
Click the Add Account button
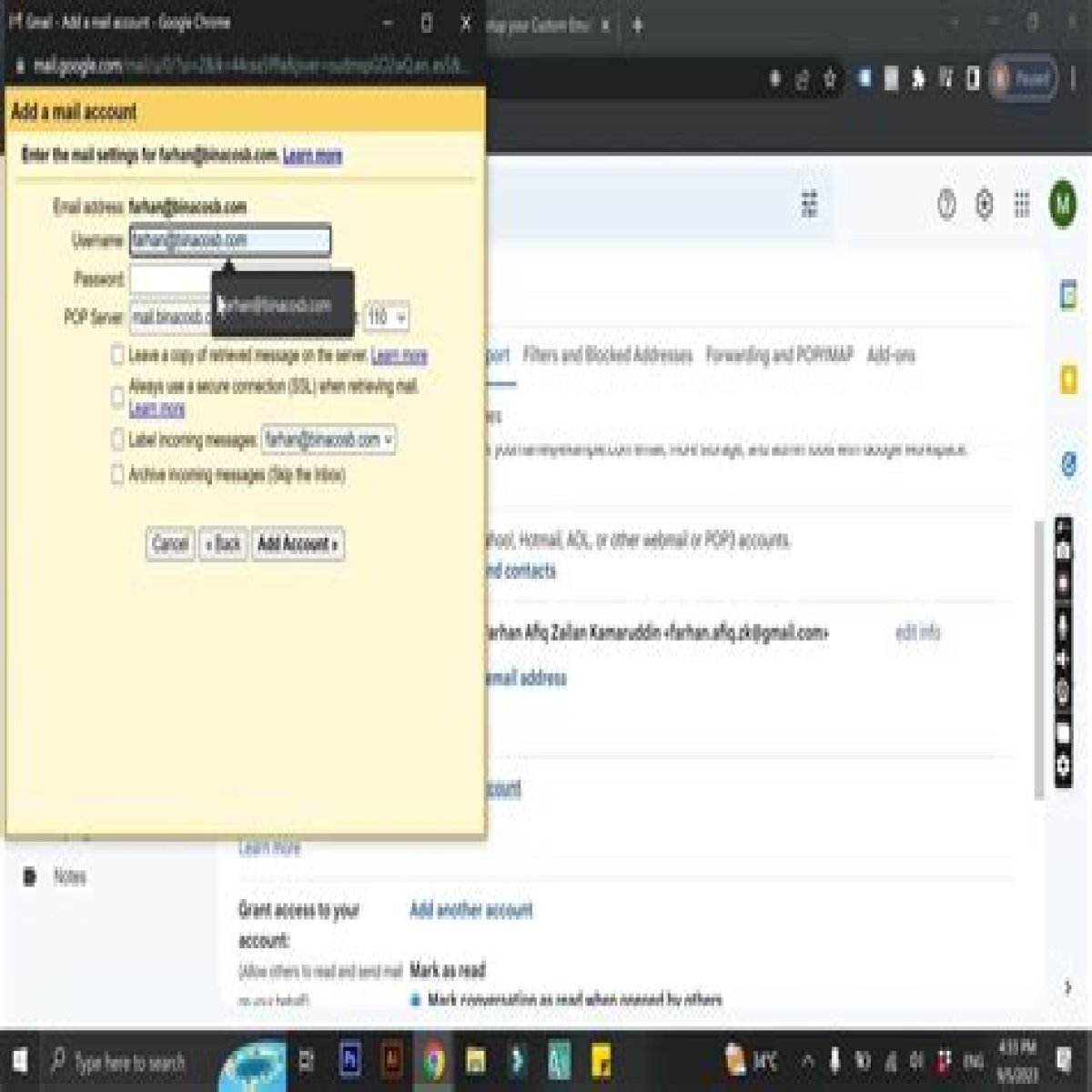(298, 544)
